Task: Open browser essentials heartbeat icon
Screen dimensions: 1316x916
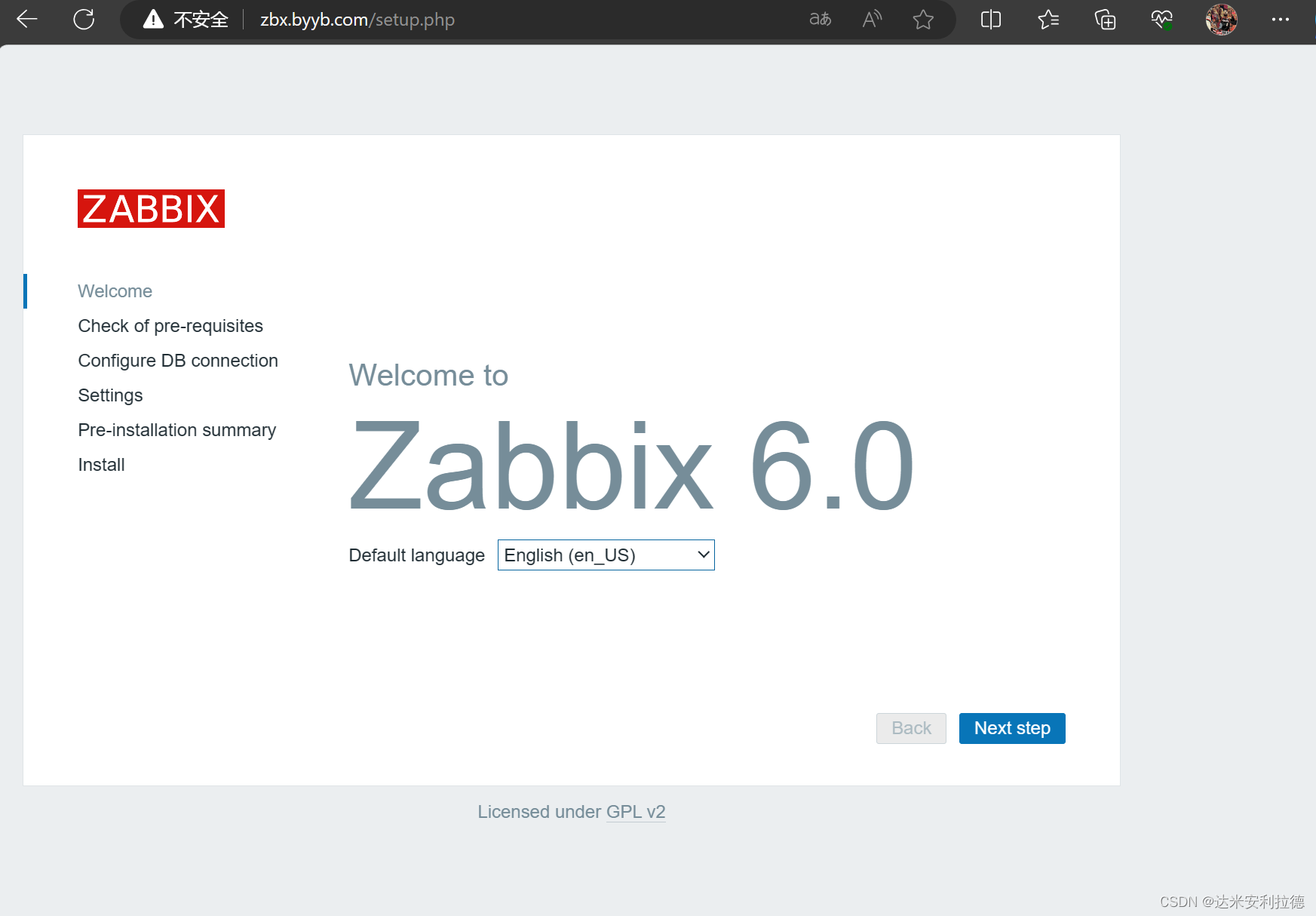Action: (x=1162, y=20)
